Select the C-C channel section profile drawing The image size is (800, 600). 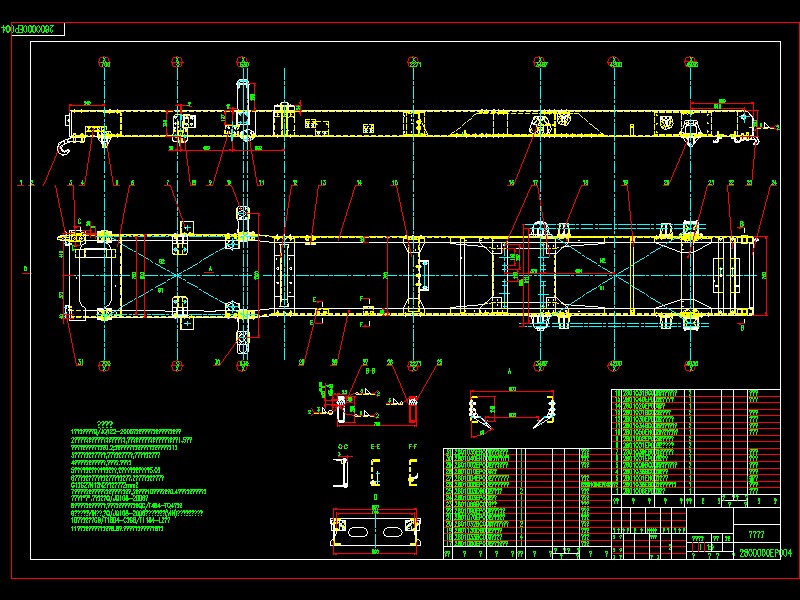pyautogui.click(x=341, y=473)
